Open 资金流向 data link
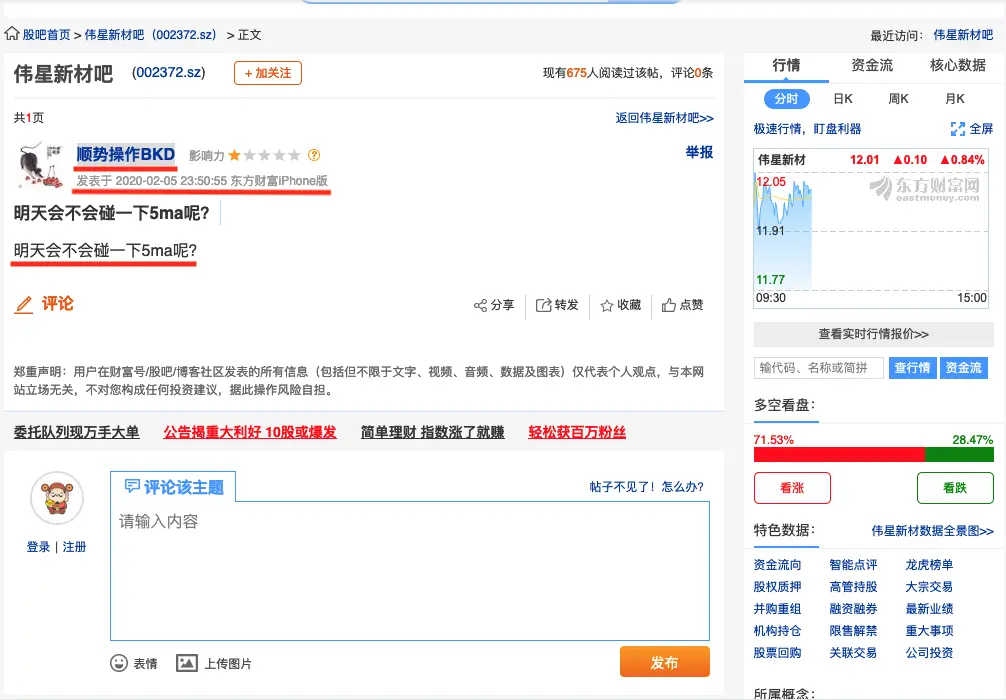The width and height of the screenshot is (1006, 700). tap(777, 565)
